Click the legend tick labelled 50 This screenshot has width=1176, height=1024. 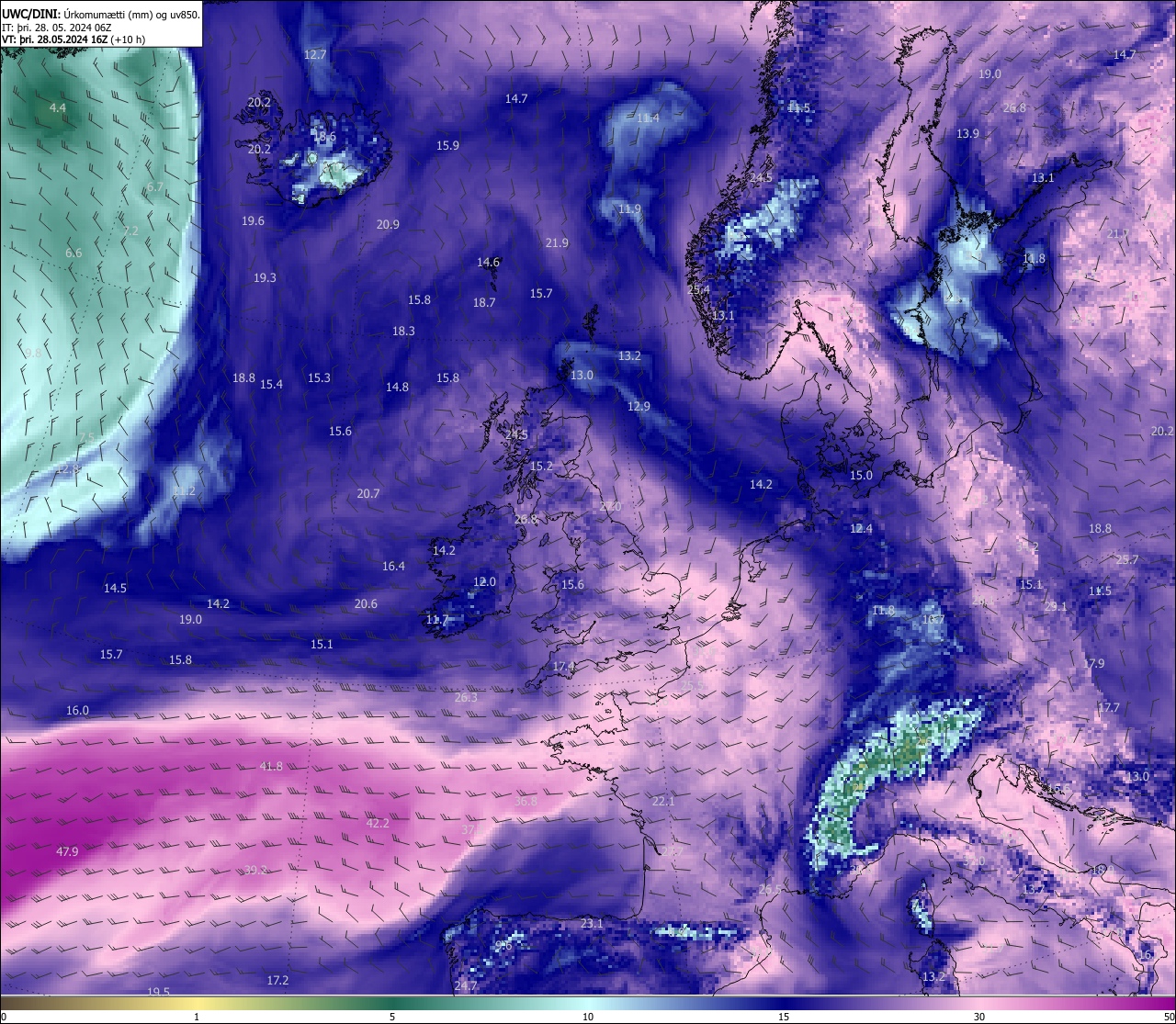tap(1170, 1017)
